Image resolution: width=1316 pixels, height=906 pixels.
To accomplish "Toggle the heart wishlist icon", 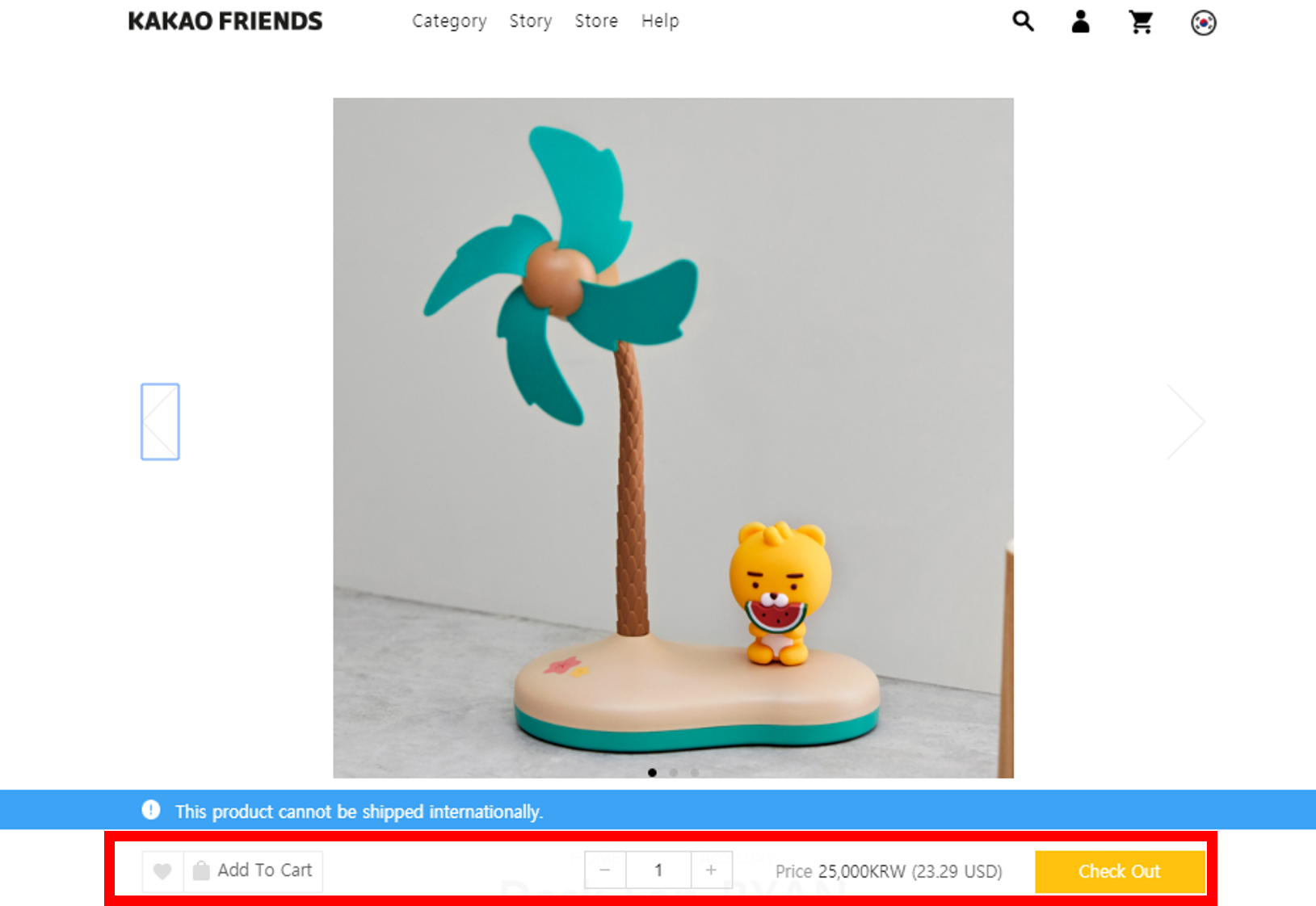I will point(162,871).
